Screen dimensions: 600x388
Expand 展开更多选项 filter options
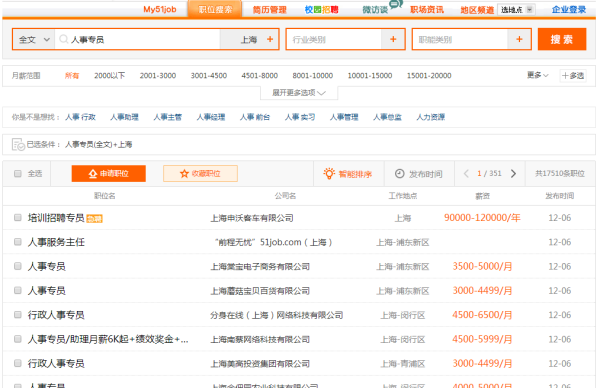point(299,93)
